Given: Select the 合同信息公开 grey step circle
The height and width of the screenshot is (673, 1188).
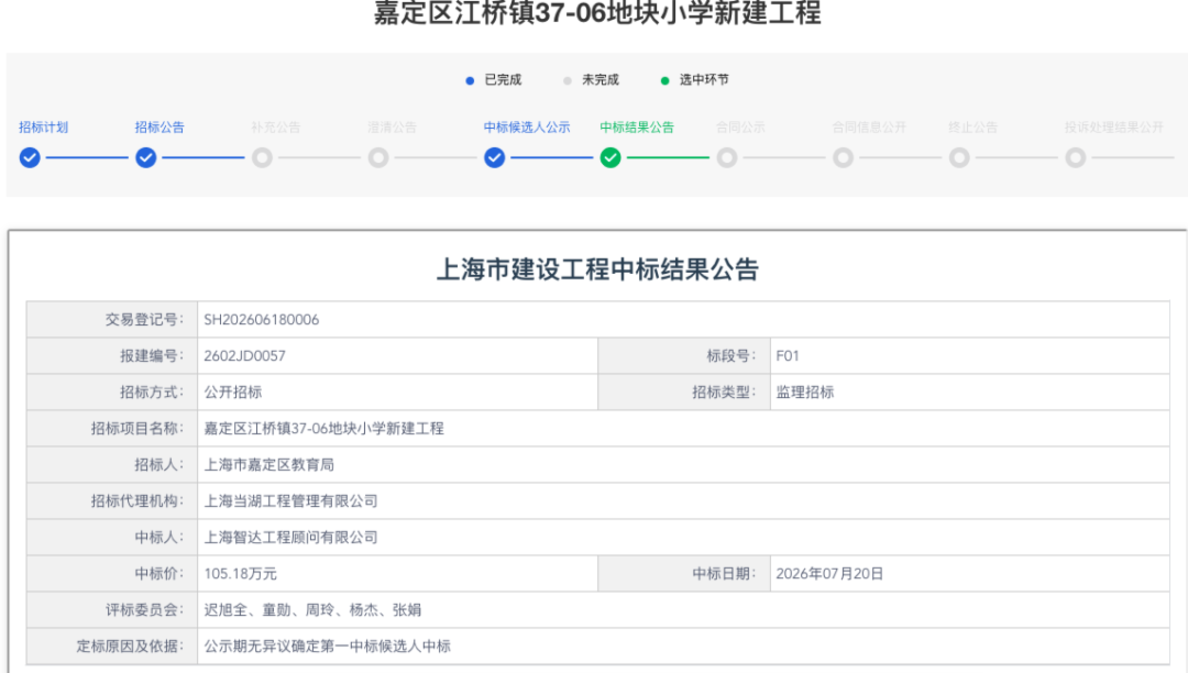Looking at the screenshot, I should [843, 158].
